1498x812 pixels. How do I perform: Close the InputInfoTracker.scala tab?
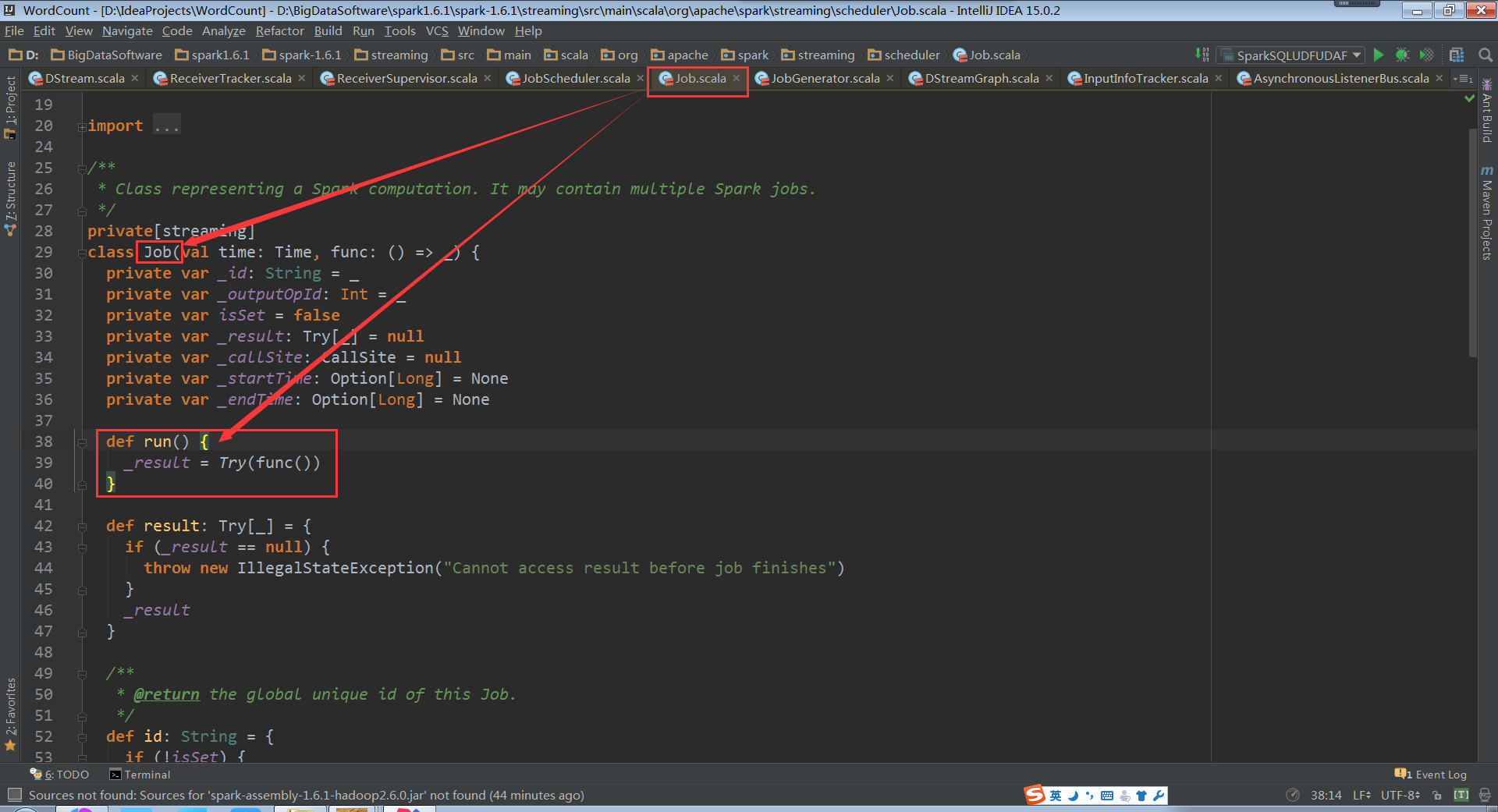coord(1219,78)
